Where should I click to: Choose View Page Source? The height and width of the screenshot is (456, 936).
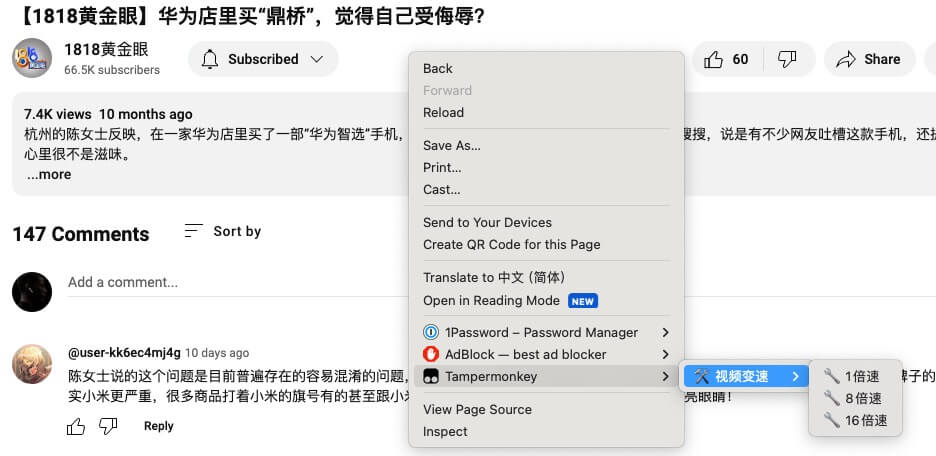546,409
